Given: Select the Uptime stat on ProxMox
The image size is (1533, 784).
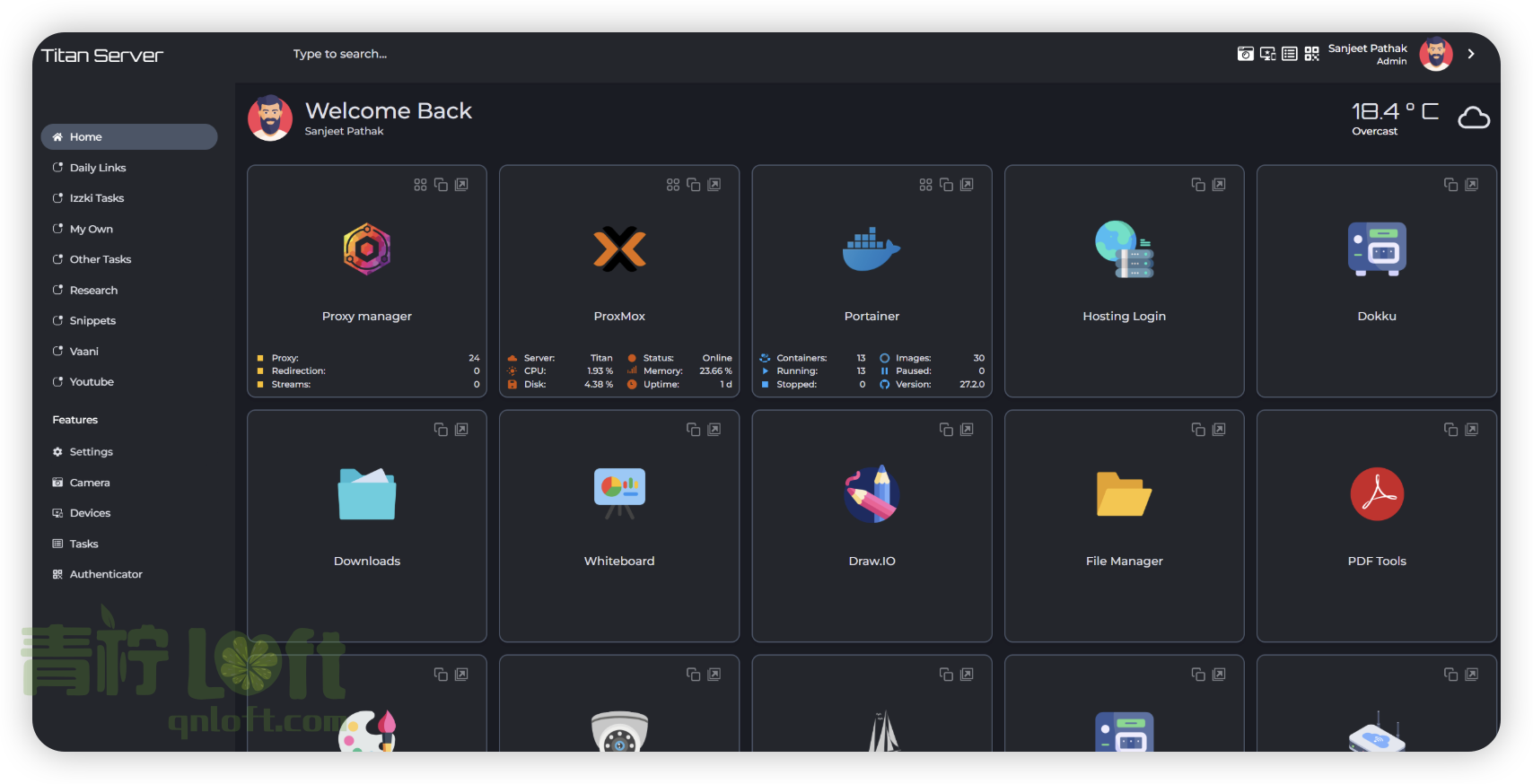Looking at the screenshot, I should [679, 385].
